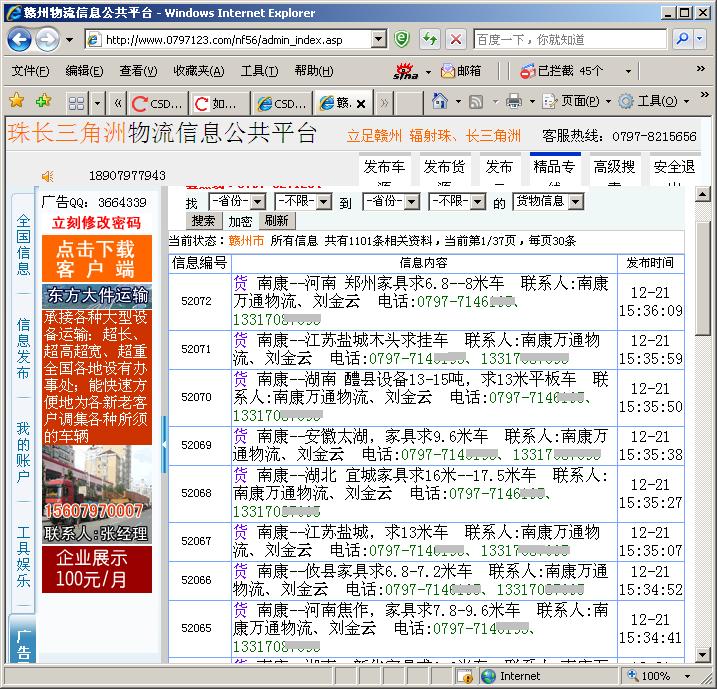717x689 pixels.
Task: Click the browser Forward arrow button
Action: tap(48, 40)
